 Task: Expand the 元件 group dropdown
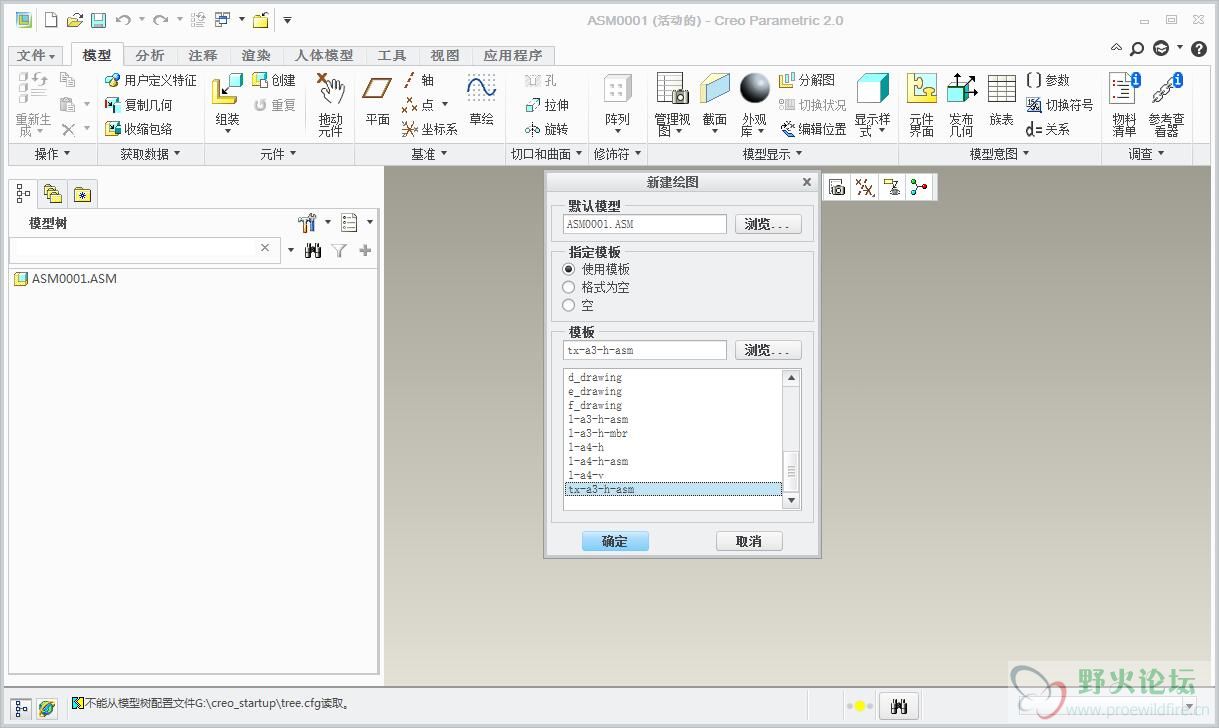(x=279, y=153)
